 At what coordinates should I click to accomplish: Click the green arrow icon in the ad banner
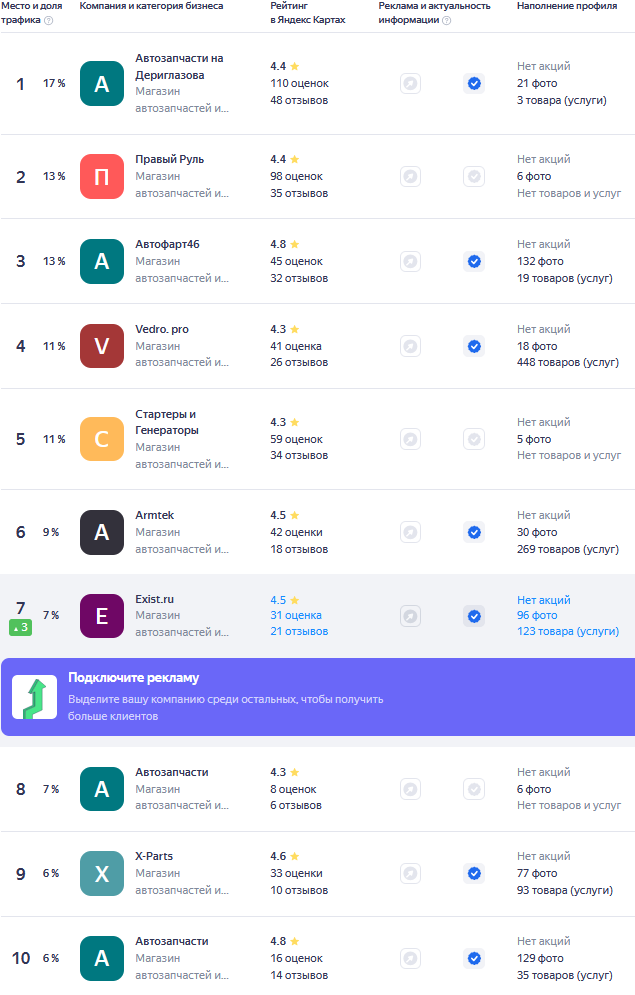tap(34, 697)
